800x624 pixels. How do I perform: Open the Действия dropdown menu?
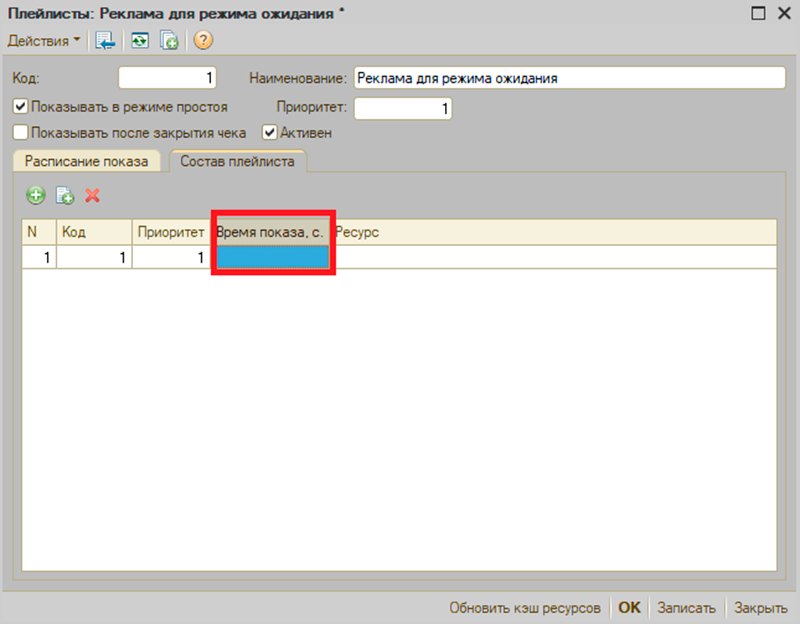[x=44, y=40]
